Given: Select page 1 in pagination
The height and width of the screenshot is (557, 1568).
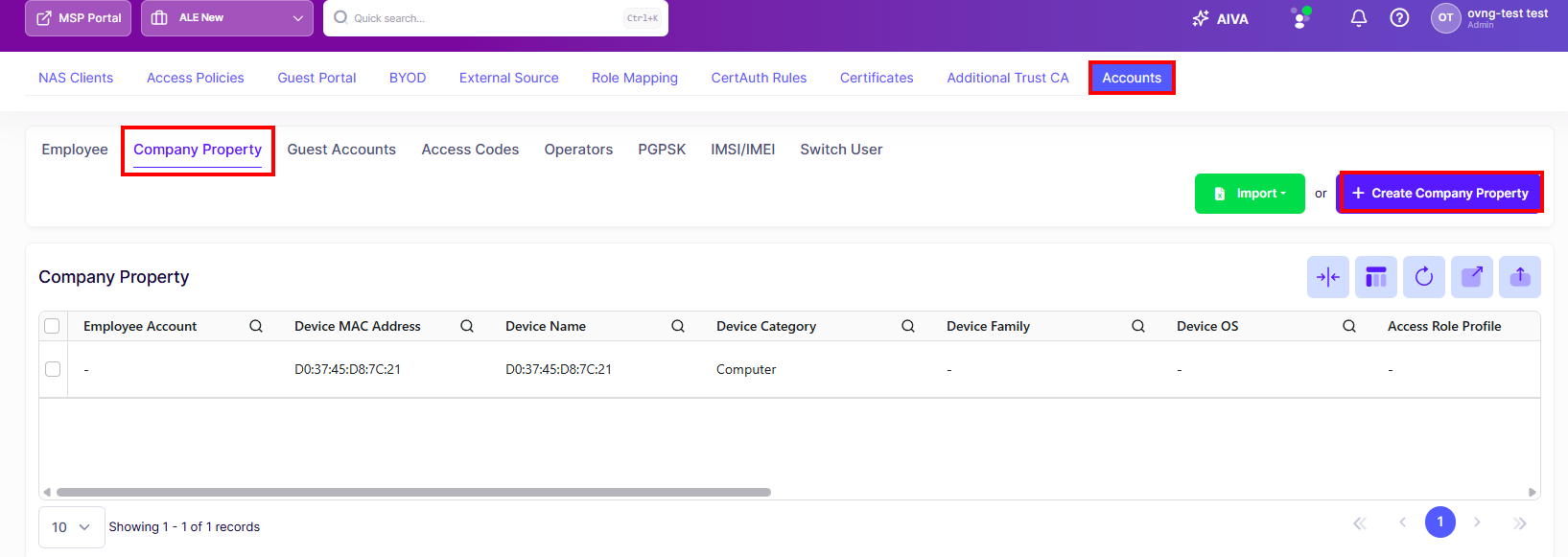Looking at the screenshot, I should coord(1440,522).
